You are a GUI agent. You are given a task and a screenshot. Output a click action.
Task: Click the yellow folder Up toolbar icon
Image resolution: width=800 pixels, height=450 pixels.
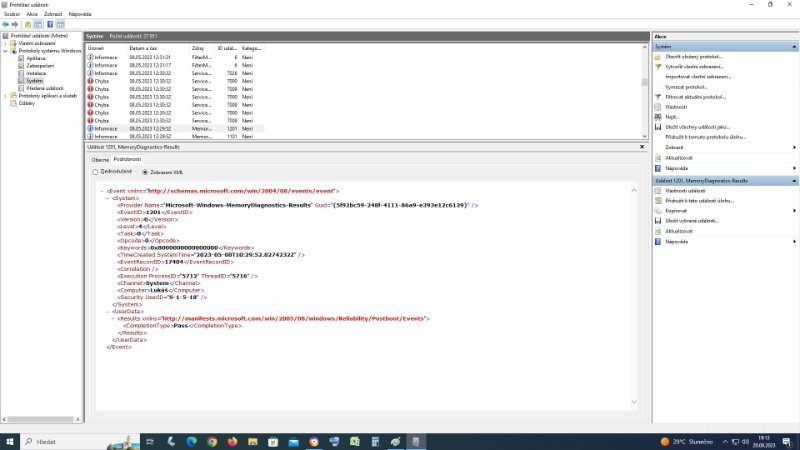[x=28, y=24]
